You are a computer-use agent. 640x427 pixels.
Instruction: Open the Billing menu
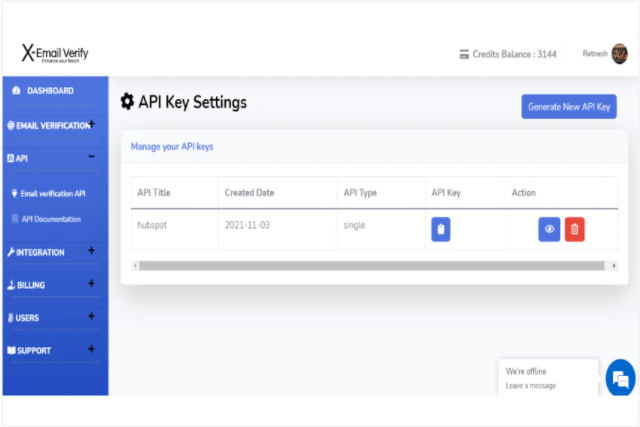31,285
